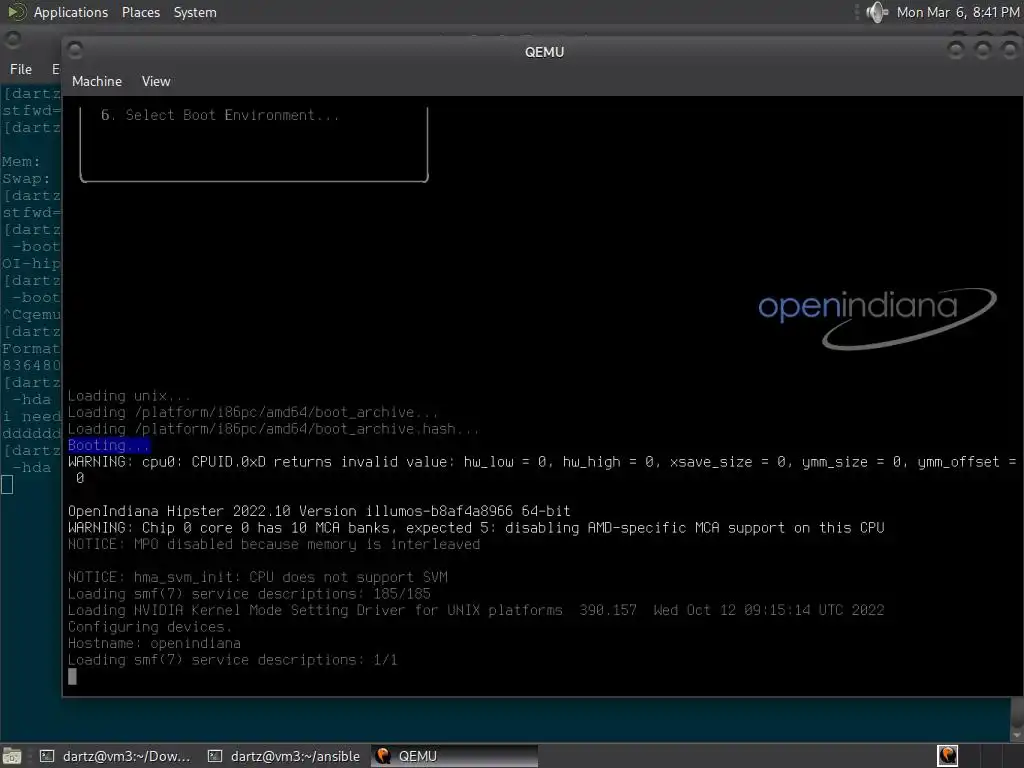Click the highlighted 'Booting...' text

coord(108,445)
